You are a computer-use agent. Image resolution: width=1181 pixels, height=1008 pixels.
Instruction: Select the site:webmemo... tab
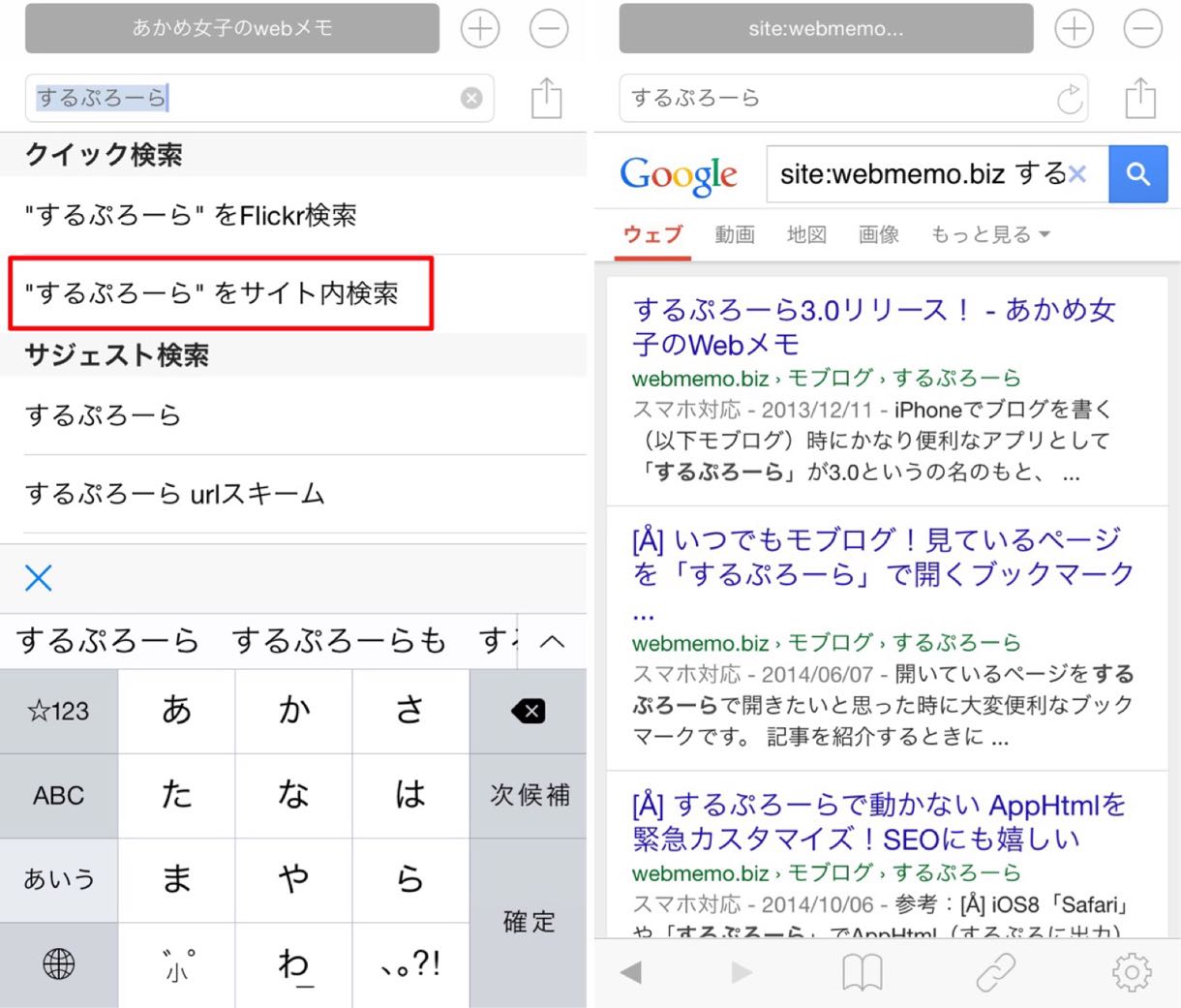click(x=826, y=29)
